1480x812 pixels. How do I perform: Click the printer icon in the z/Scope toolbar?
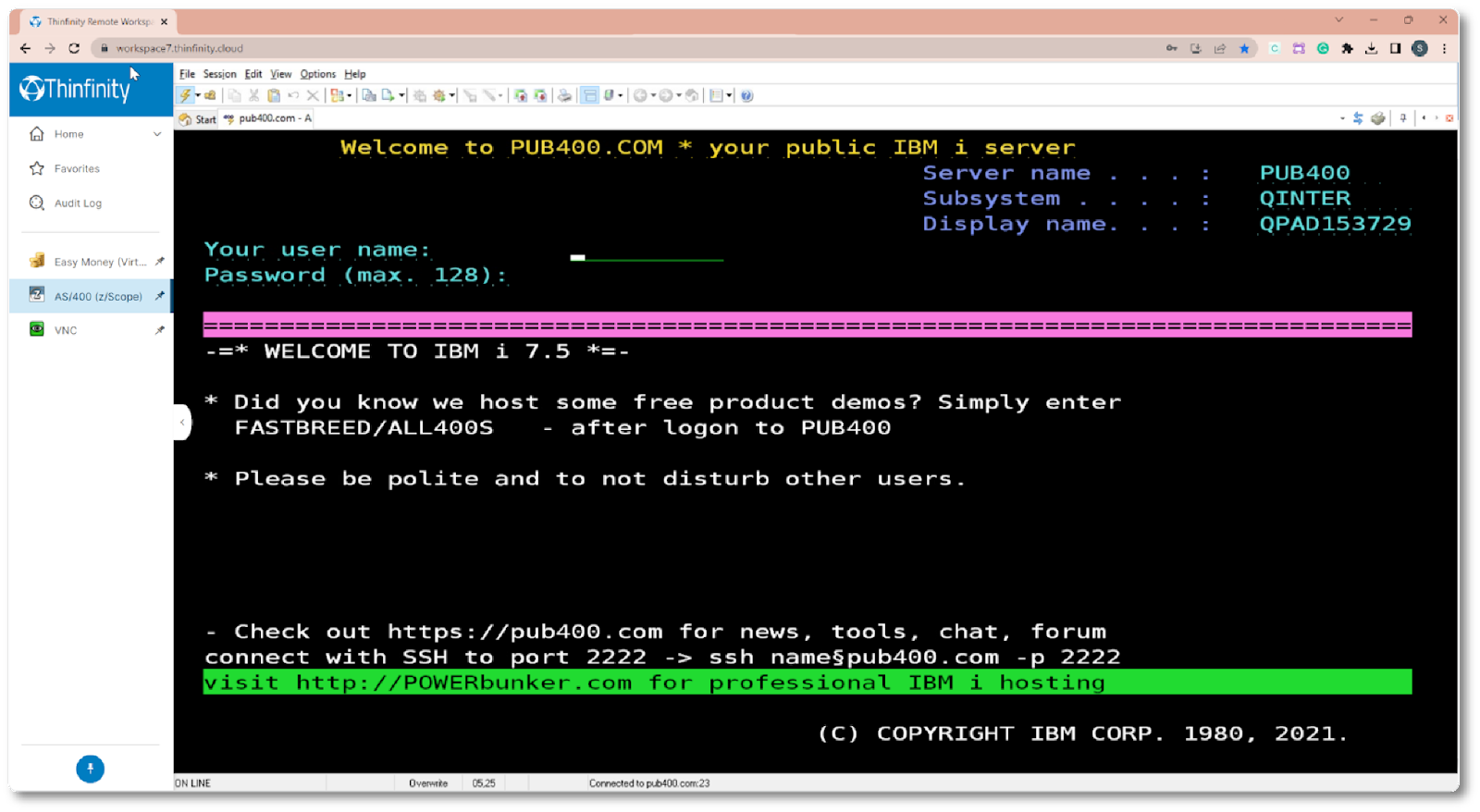click(x=564, y=95)
